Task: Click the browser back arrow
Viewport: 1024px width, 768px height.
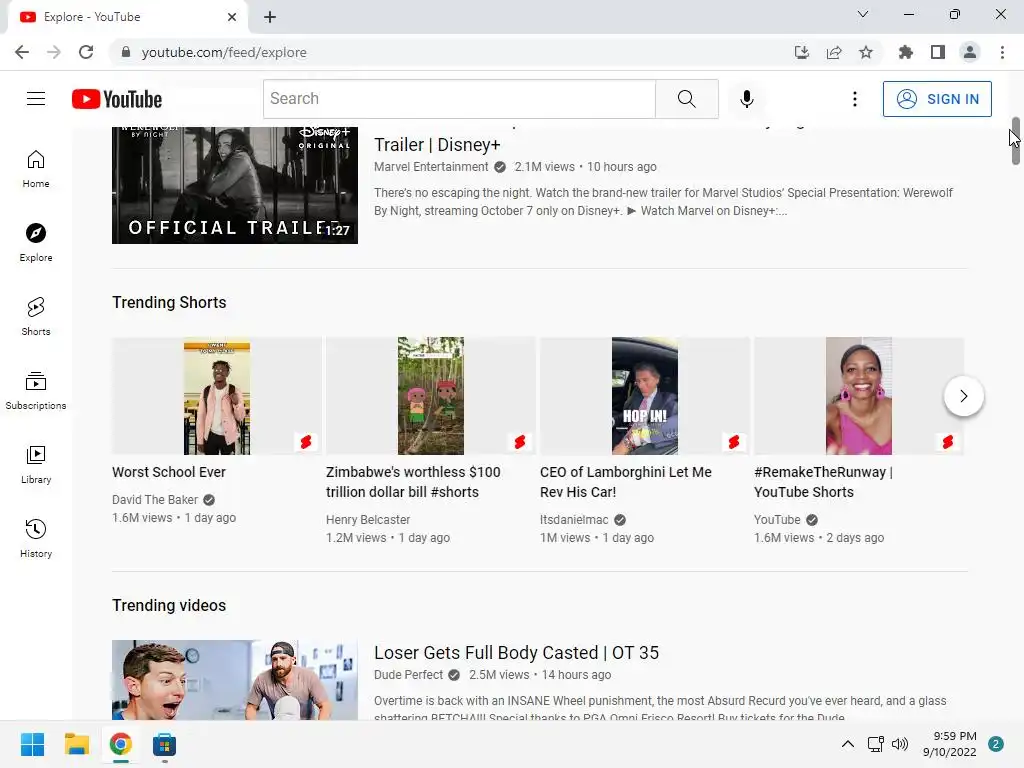Action: 22,52
